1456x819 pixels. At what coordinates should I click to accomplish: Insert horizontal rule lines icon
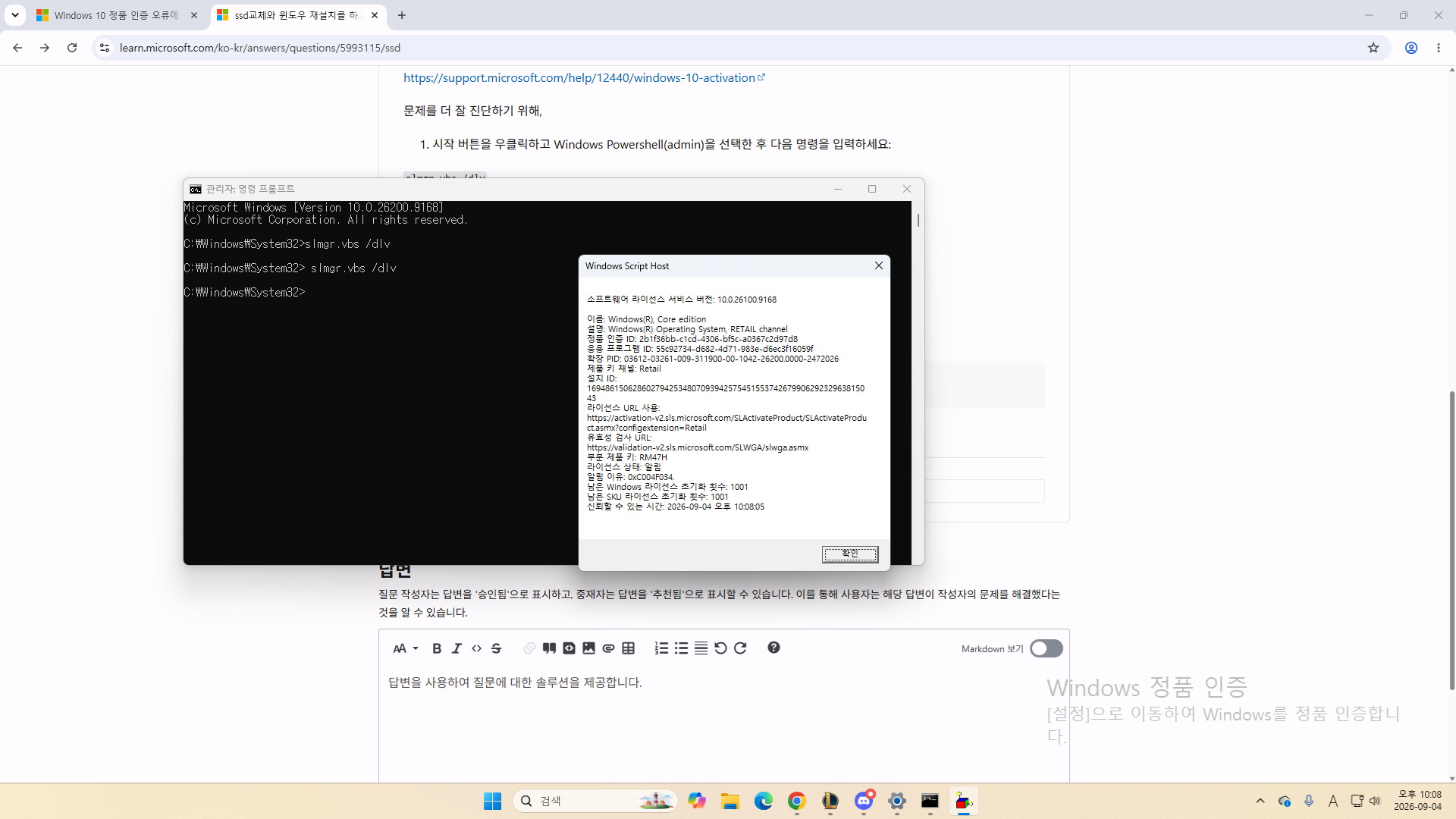701,648
